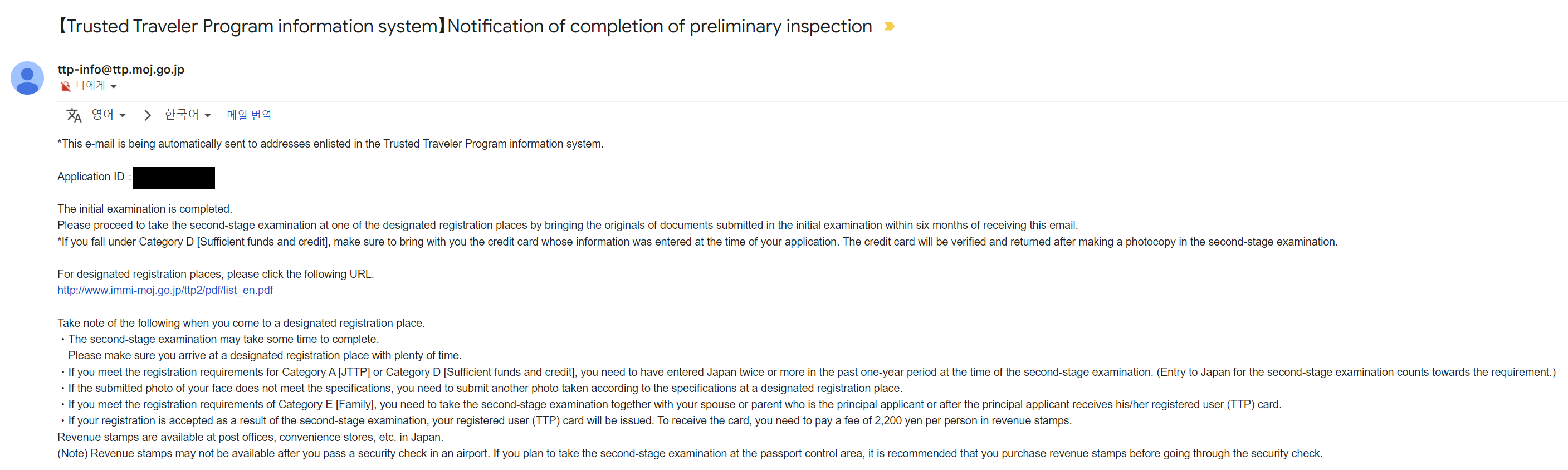
Task: Click the sender's blue profile avatar
Action: point(27,78)
